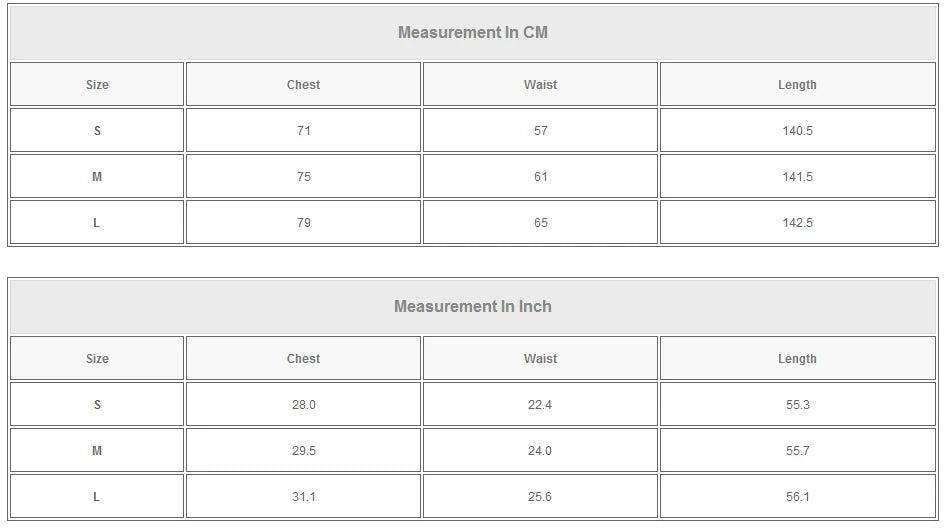Select the 25.6 waist cell for size L
This screenshot has height=529, width=947.
pos(540,497)
